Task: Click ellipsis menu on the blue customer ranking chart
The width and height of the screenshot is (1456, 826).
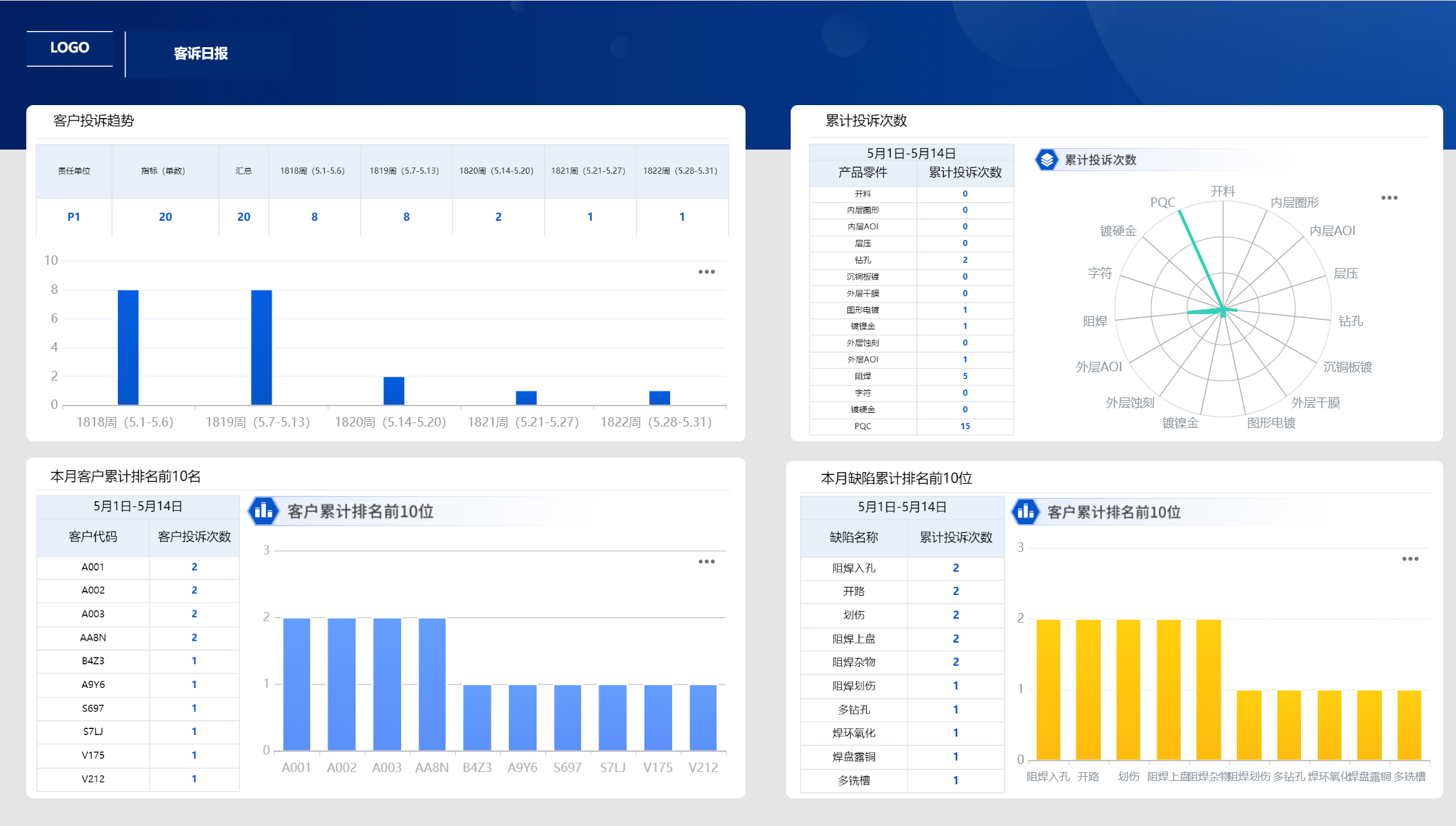Action: click(x=706, y=561)
